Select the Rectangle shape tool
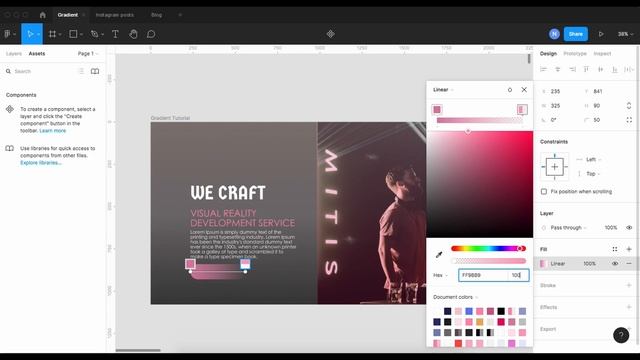The height and width of the screenshot is (360, 640). [73, 34]
